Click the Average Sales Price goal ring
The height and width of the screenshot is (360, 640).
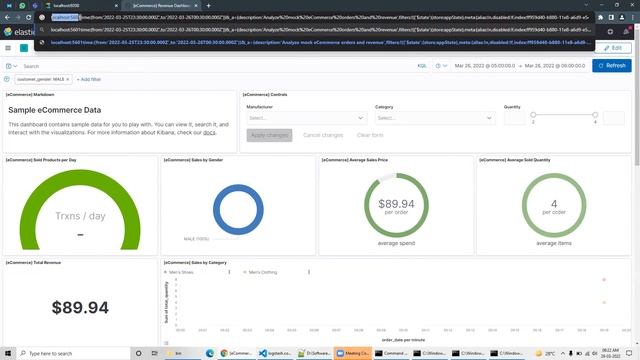coord(396,205)
